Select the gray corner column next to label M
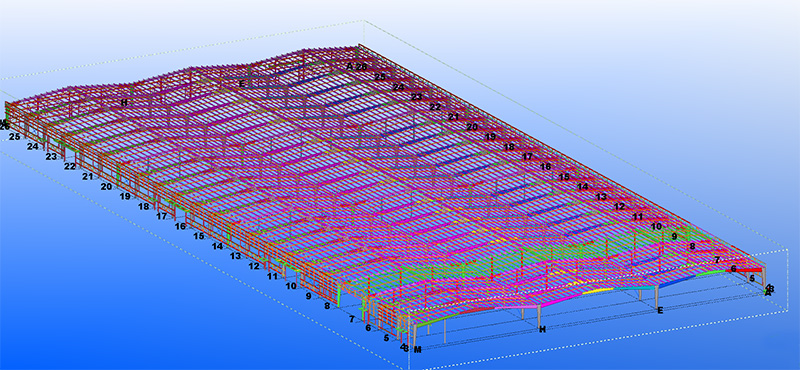The height and width of the screenshot is (370, 800). (414, 336)
